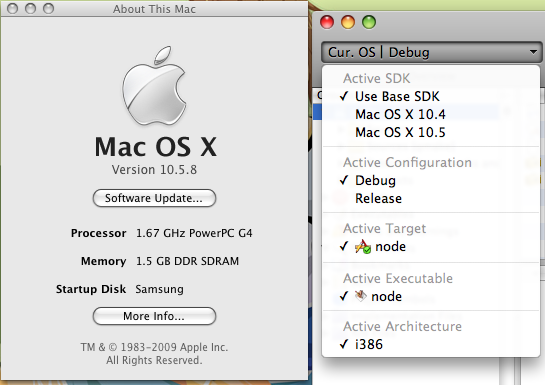Select Use Base SDK option
Screen dimensions: 545x385
(431, 96)
